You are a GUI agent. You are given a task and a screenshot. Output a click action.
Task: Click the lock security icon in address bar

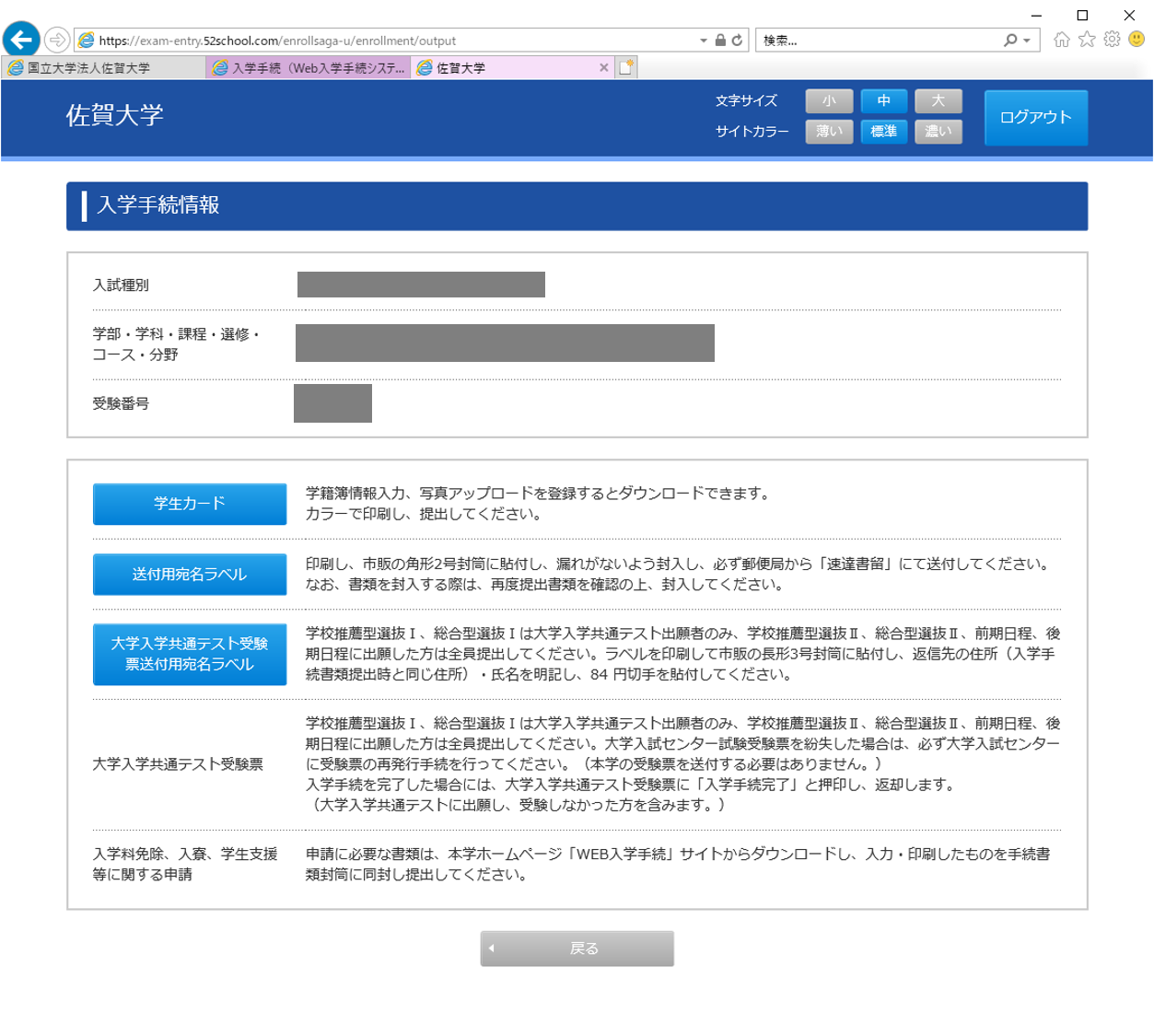720,41
